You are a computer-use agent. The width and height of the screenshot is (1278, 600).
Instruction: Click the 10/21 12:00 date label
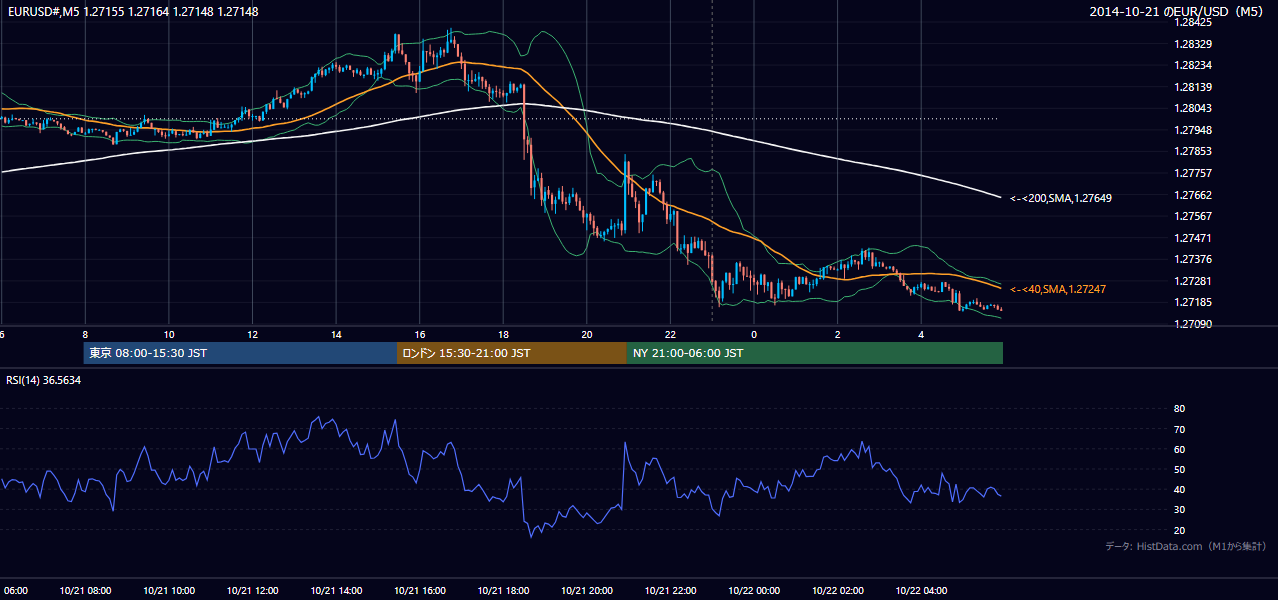(x=252, y=591)
